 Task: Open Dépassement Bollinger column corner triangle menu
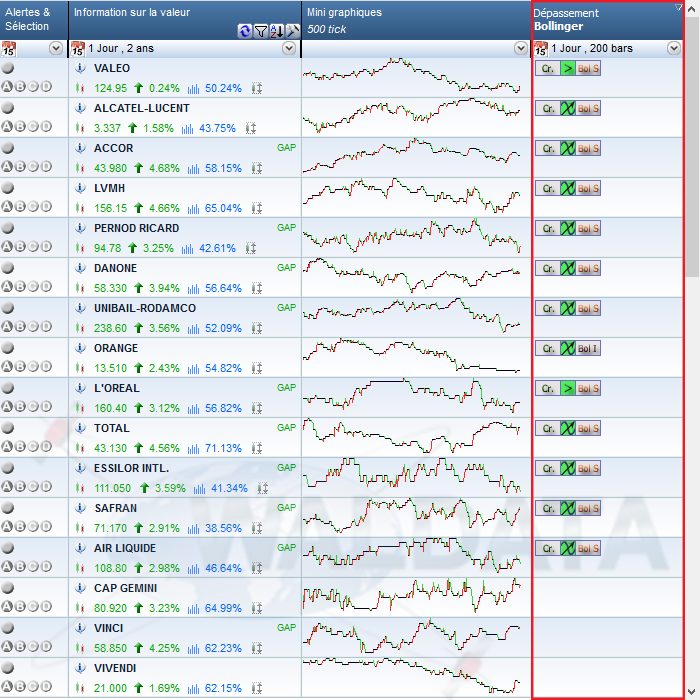click(x=678, y=7)
